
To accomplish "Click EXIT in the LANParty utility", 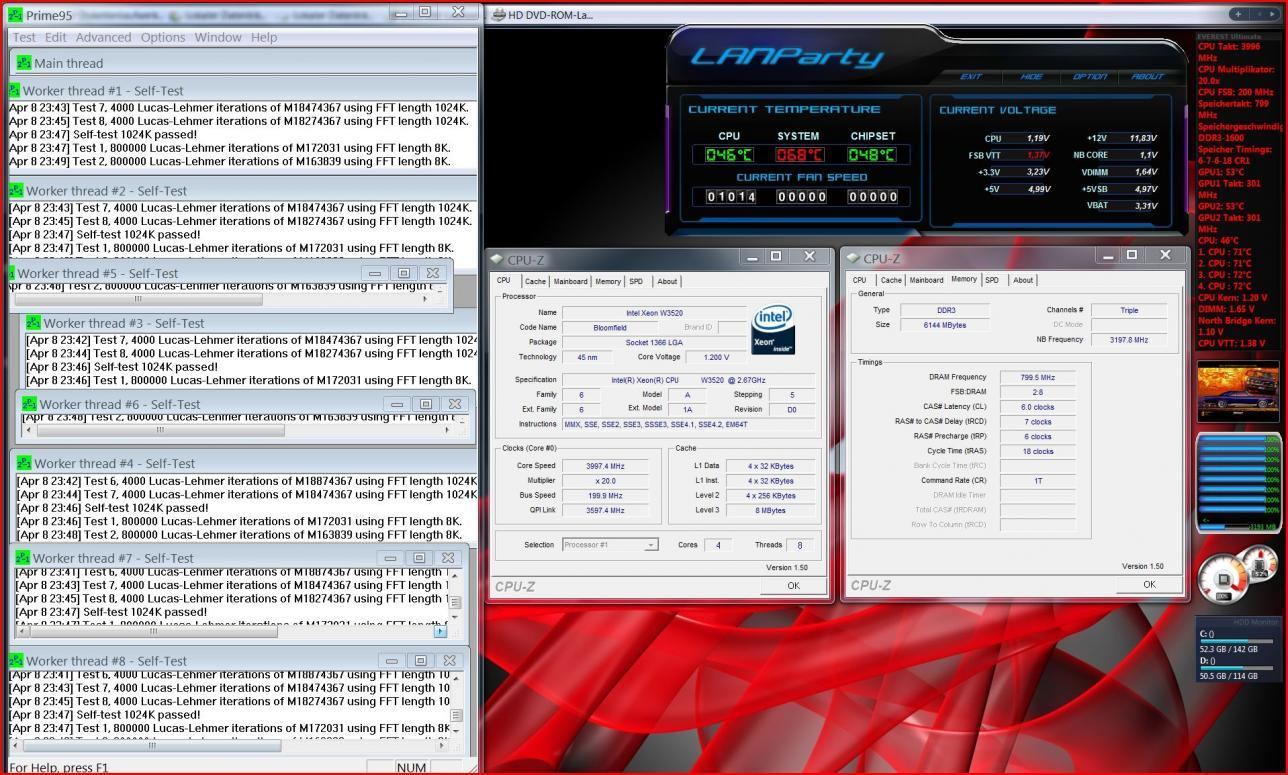I will (x=971, y=76).
